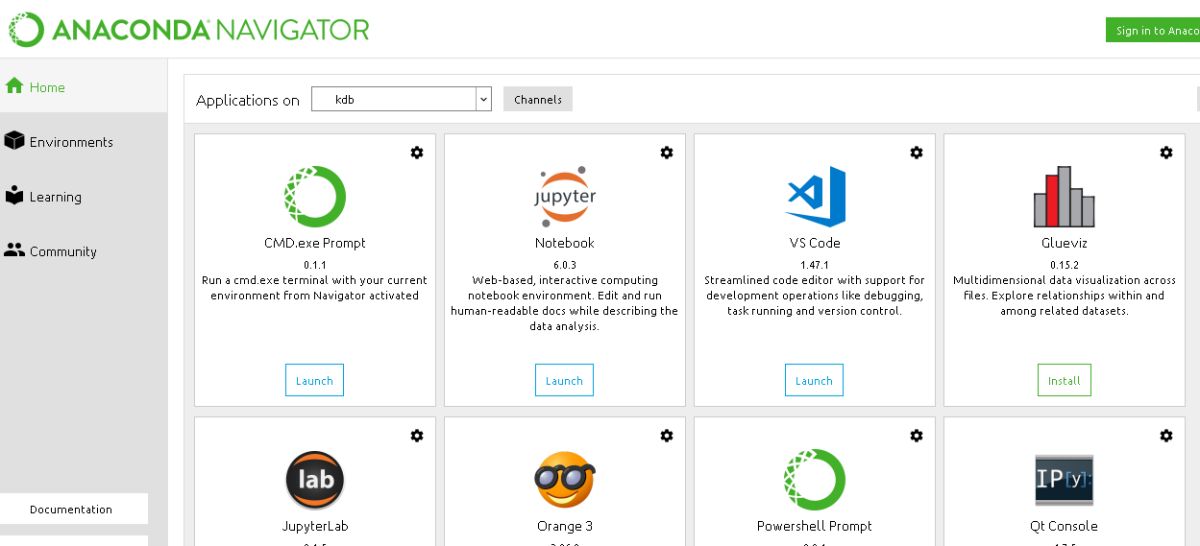
Task: Click the Powershell Prompt title text
Action: pyautogui.click(x=815, y=526)
